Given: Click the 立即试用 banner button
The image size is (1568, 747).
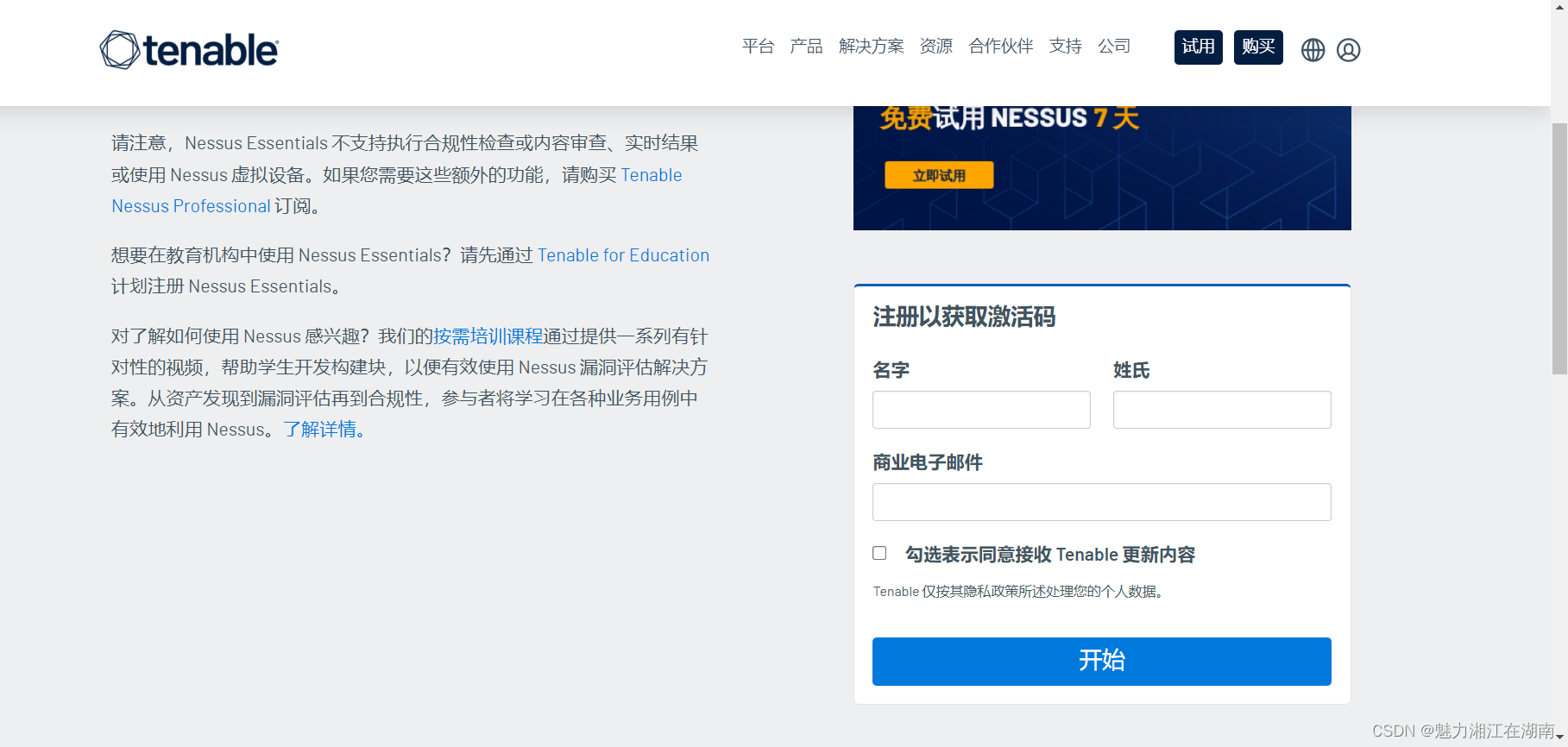Looking at the screenshot, I should 939,175.
